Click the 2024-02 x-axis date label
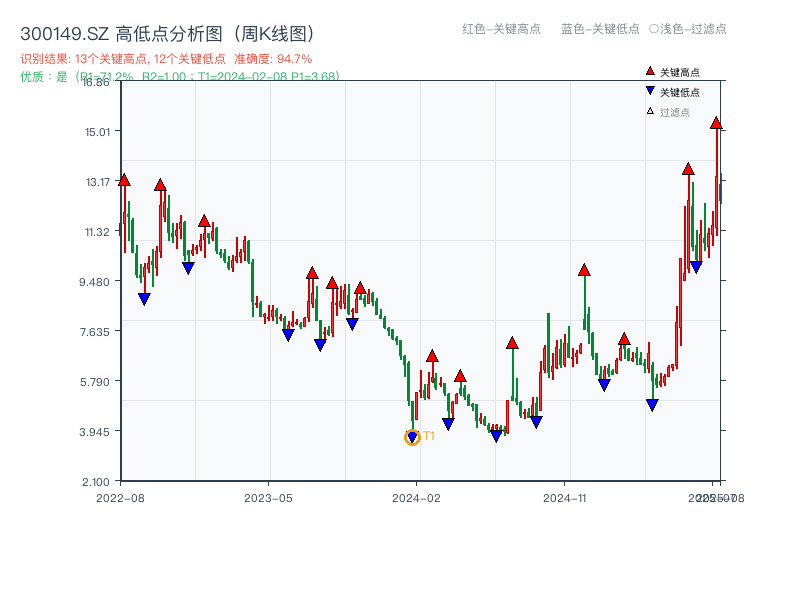Screen dimensions: 800x600 point(416,498)
